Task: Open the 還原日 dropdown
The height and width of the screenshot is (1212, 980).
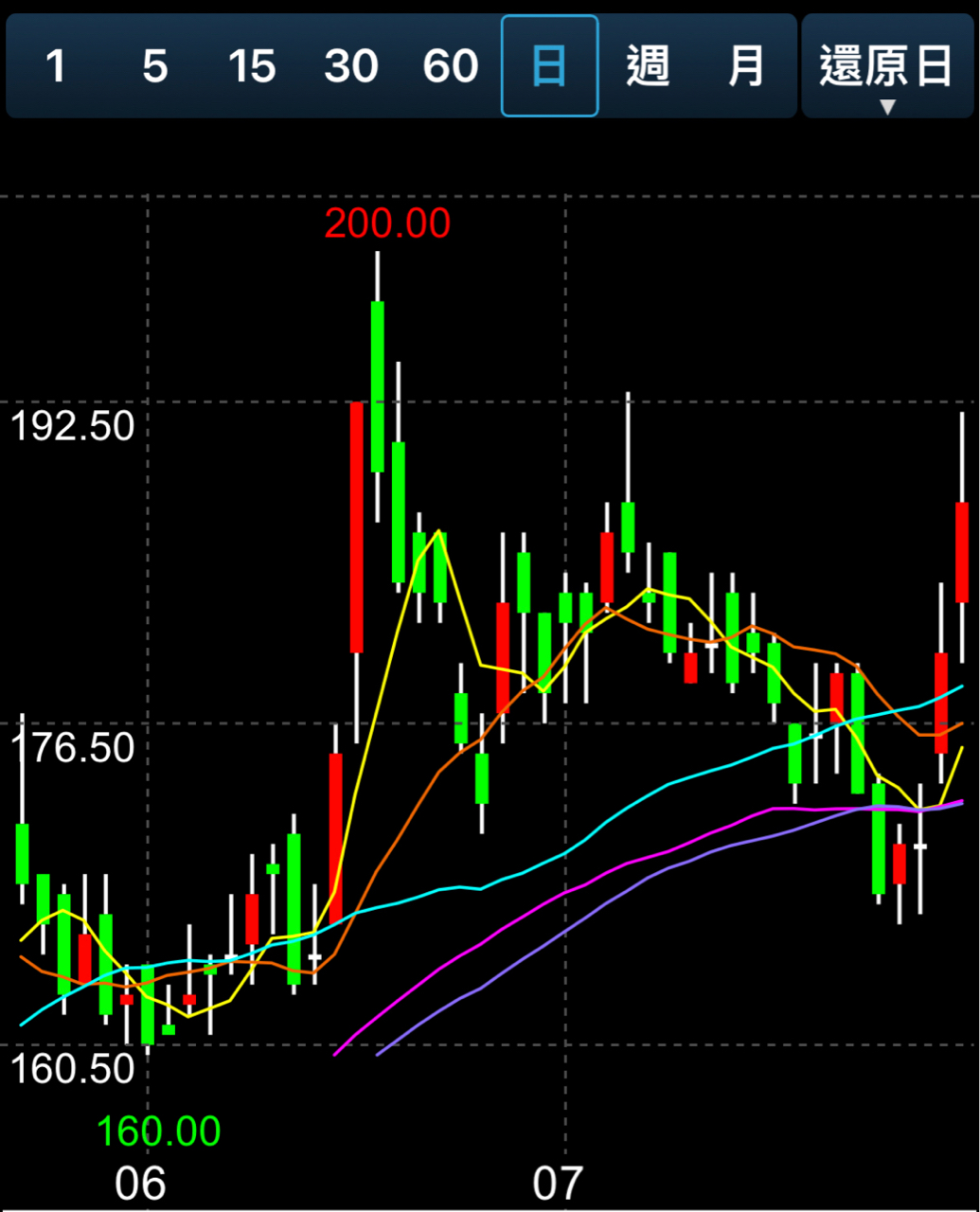Action: (887, 66)
